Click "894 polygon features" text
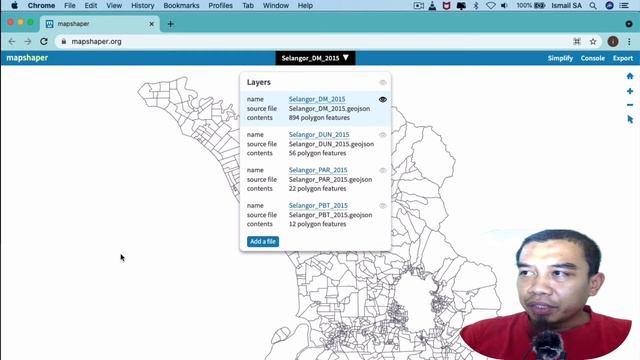 (x=319, y=118)
